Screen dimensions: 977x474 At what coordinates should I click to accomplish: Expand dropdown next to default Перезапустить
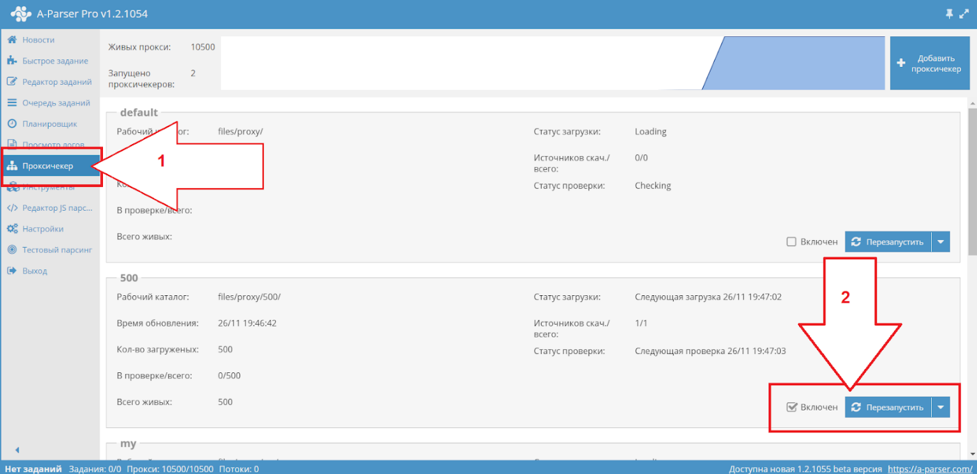tap(941, 242)
